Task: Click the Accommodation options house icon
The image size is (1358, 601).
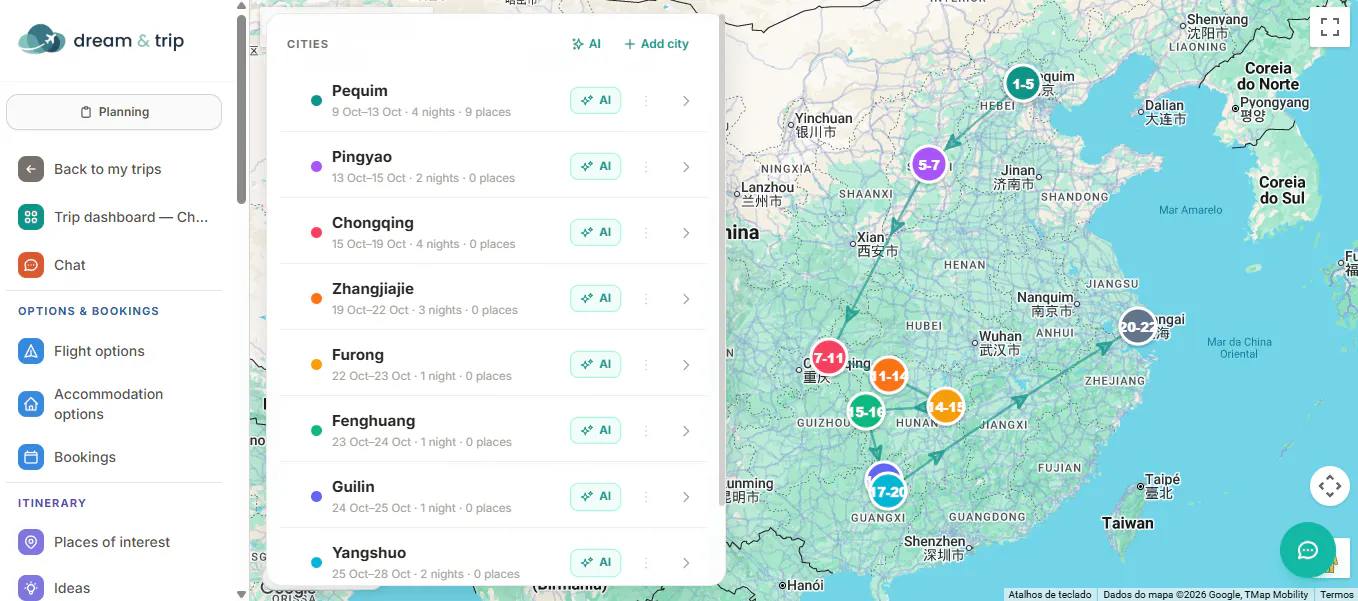Action: 31,404
